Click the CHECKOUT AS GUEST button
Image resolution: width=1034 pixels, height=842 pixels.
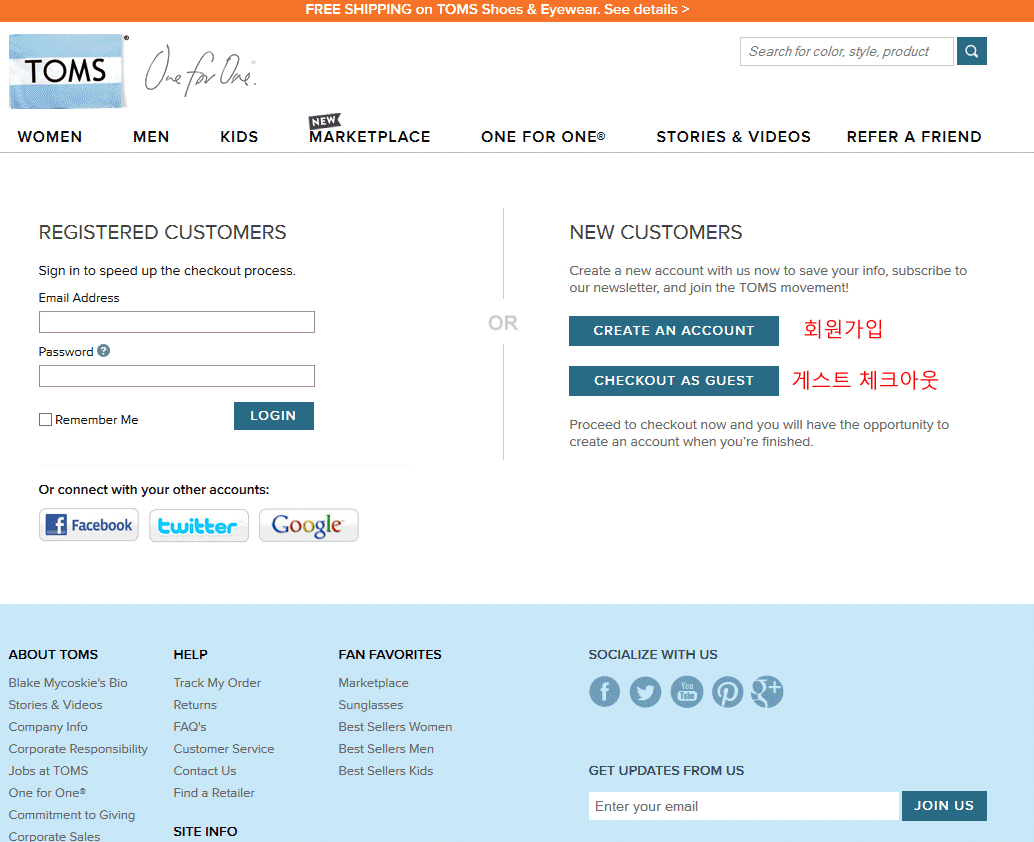click(674, 381)
